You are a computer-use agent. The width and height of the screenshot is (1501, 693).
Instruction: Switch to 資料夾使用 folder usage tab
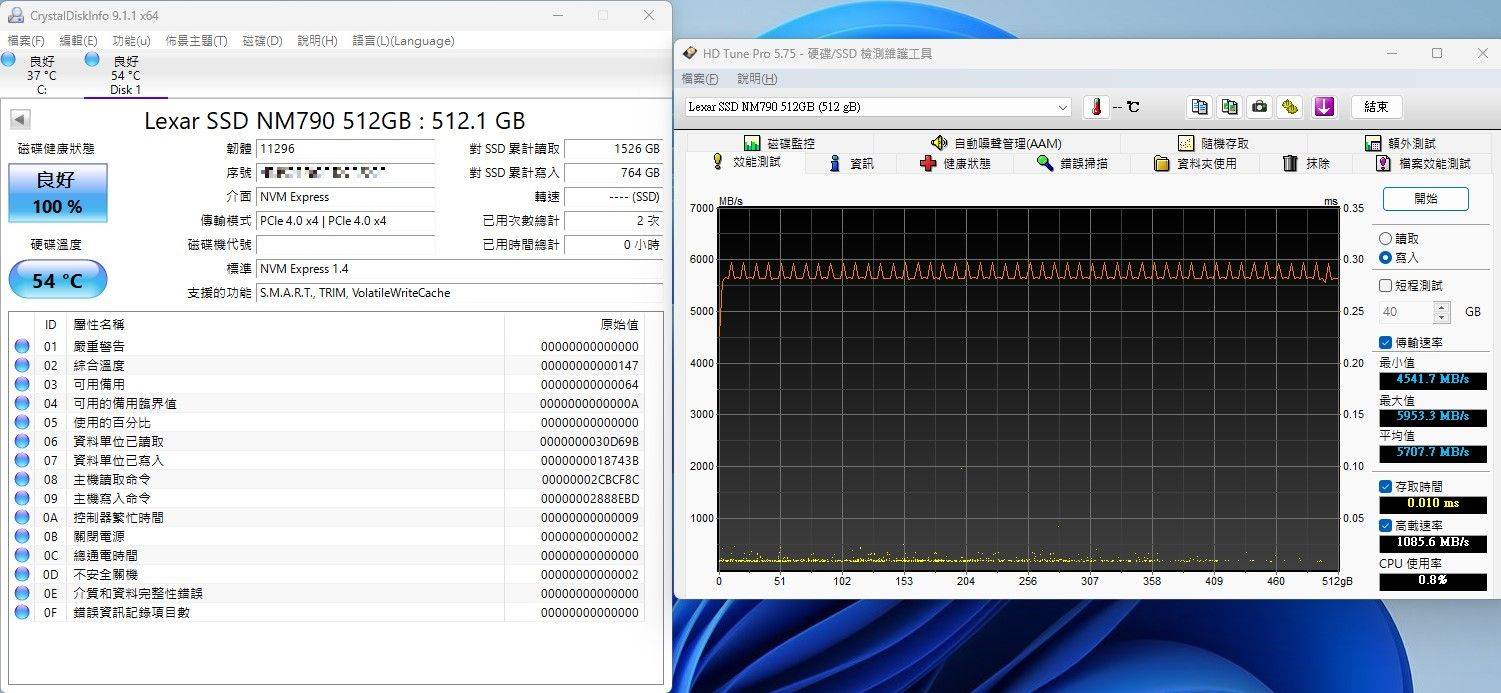(x=1194, y=163)
